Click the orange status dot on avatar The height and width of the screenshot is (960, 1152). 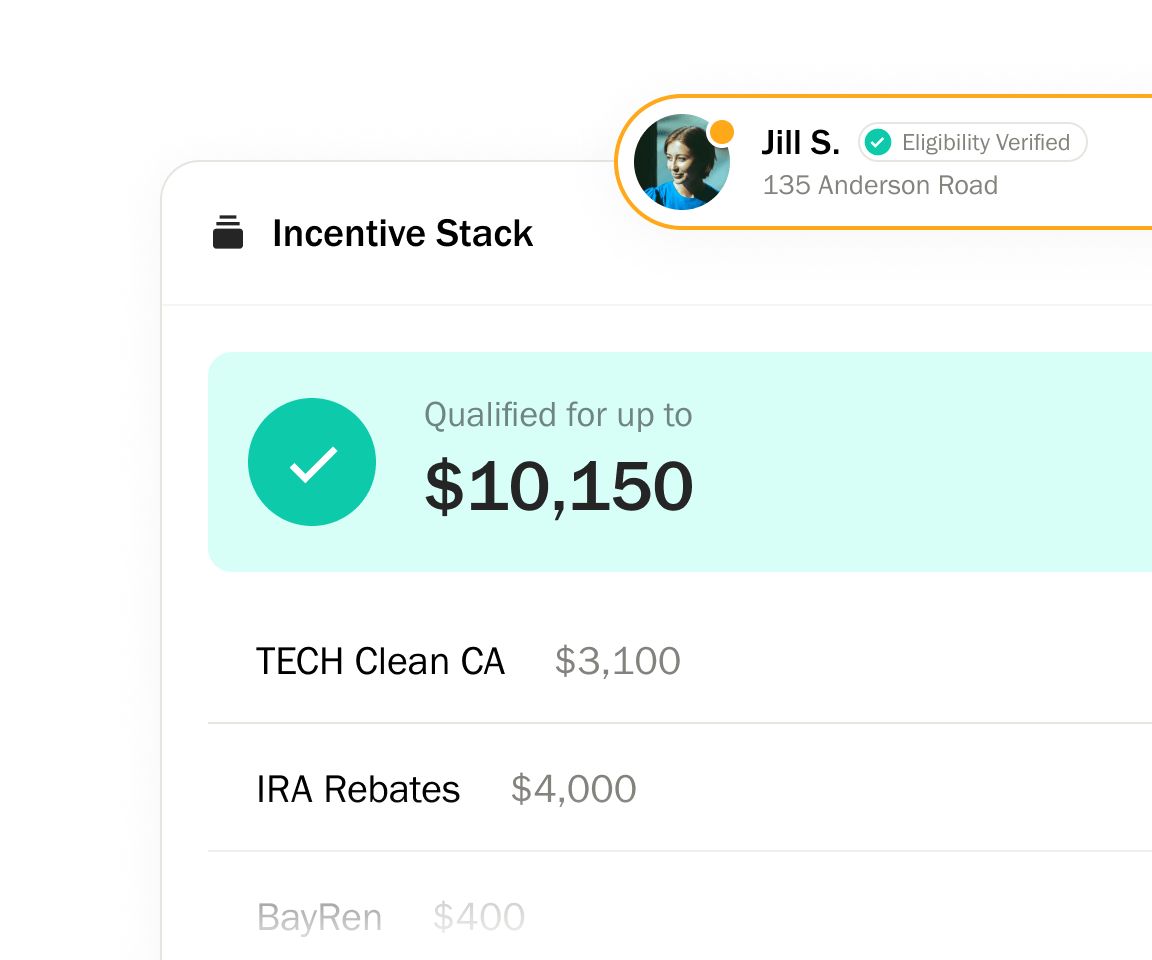721,132
